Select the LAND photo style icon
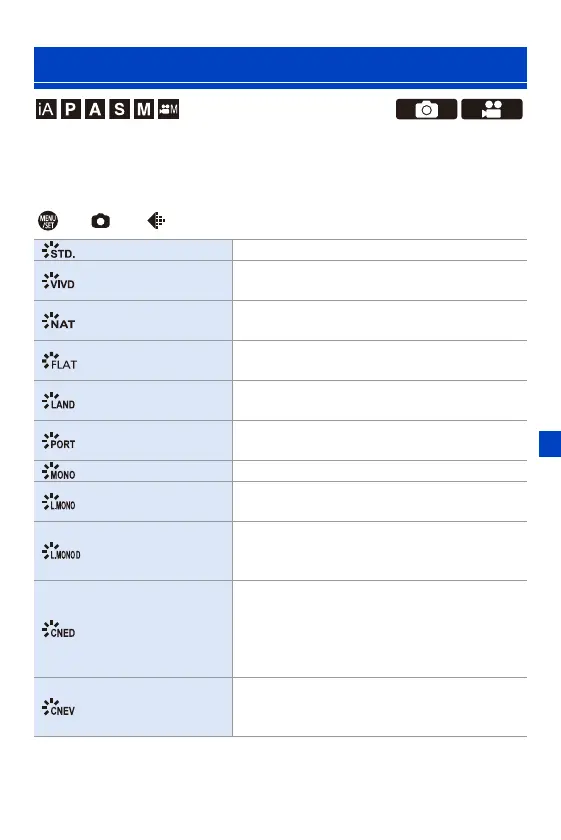The image size is (561, 840). tap(58, 401)
